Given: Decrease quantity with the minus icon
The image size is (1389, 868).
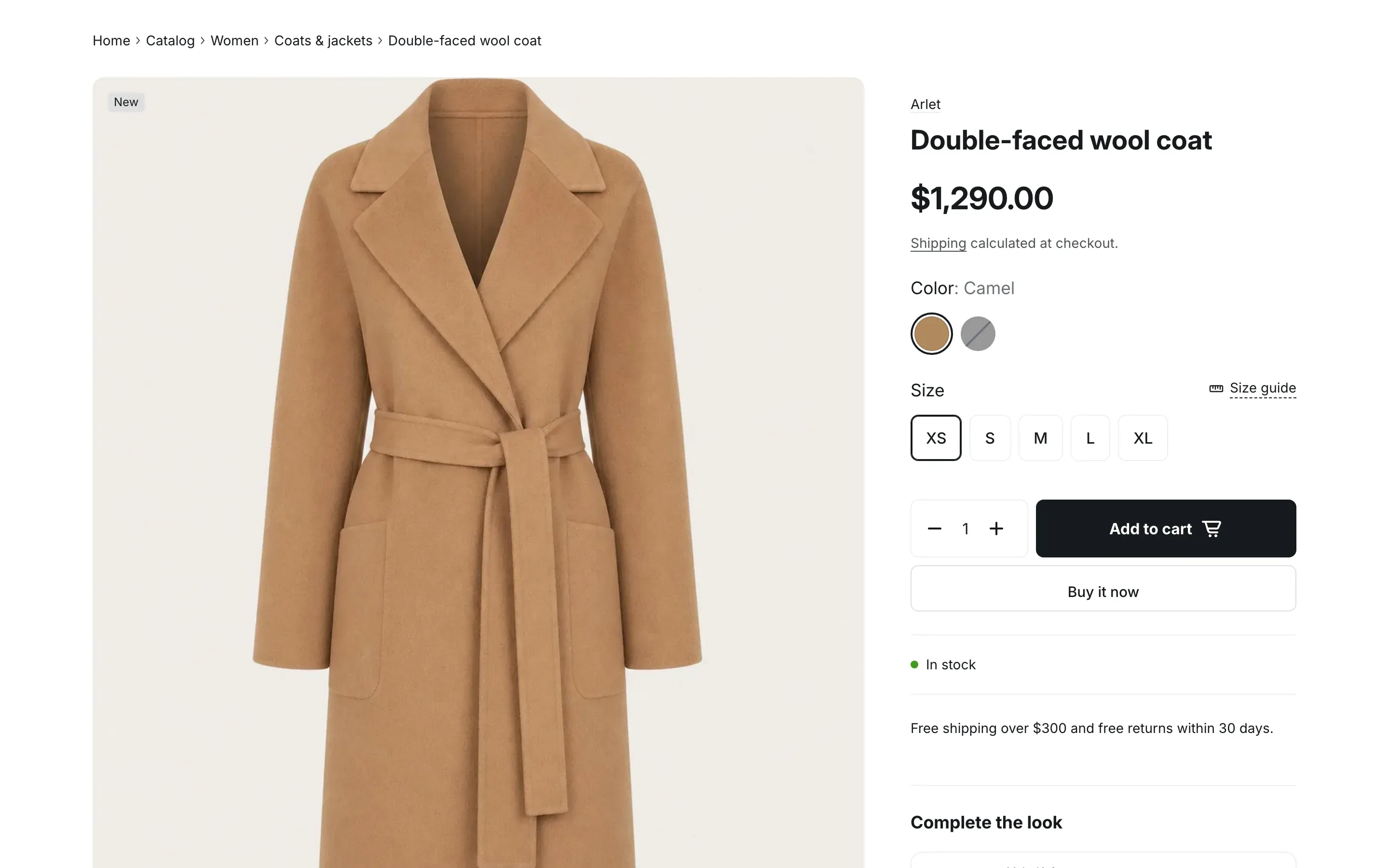Looking at the screenshot, I should [x=934, y=529].
